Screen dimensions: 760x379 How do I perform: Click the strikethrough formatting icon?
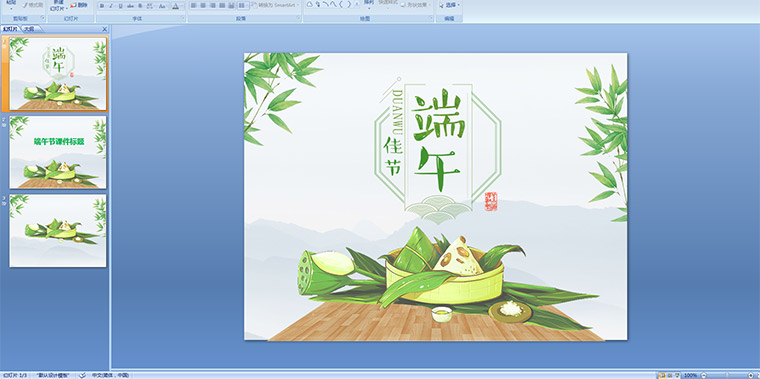pos(130,6)
